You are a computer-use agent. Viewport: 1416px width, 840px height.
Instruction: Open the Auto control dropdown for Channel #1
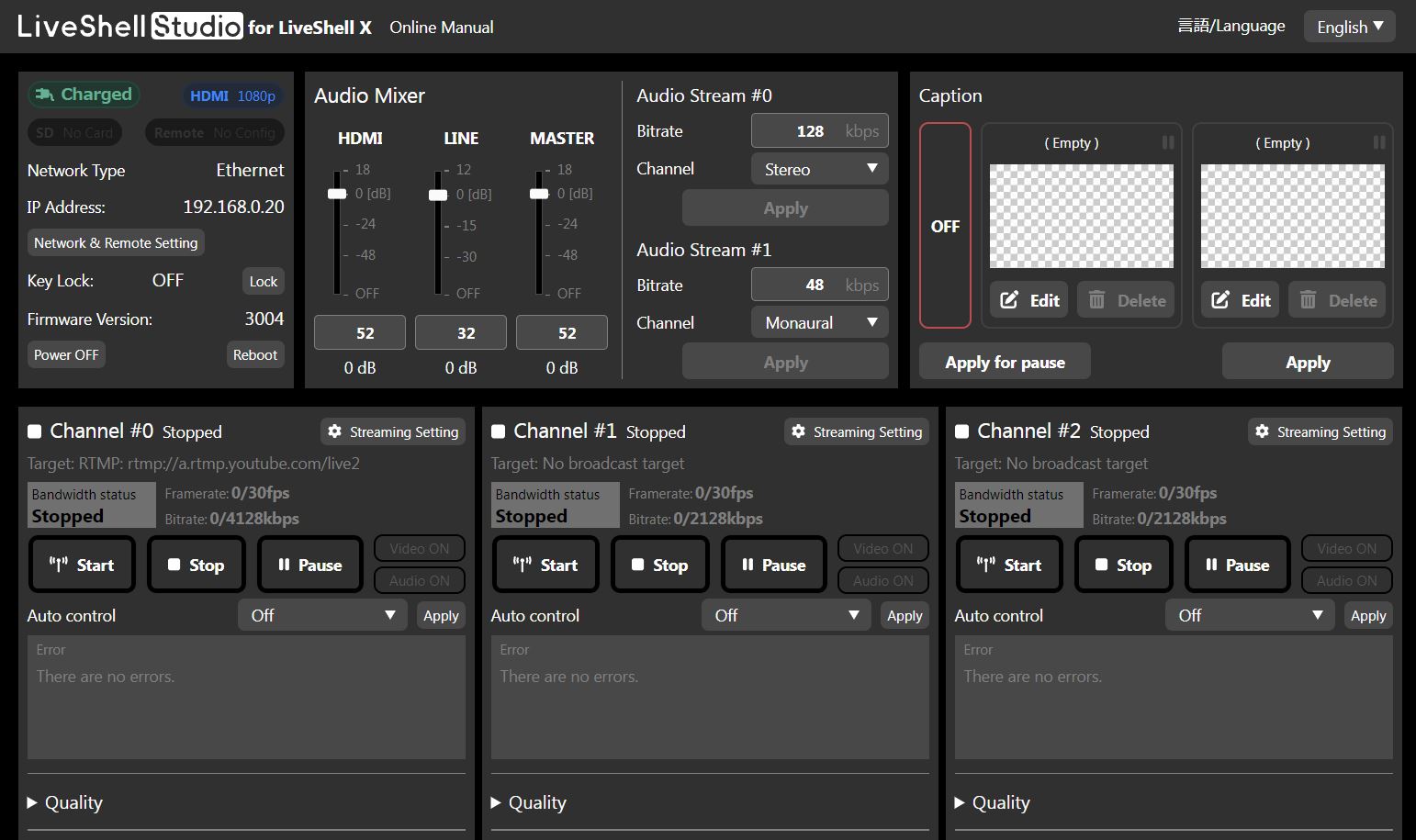click(786, 615)
